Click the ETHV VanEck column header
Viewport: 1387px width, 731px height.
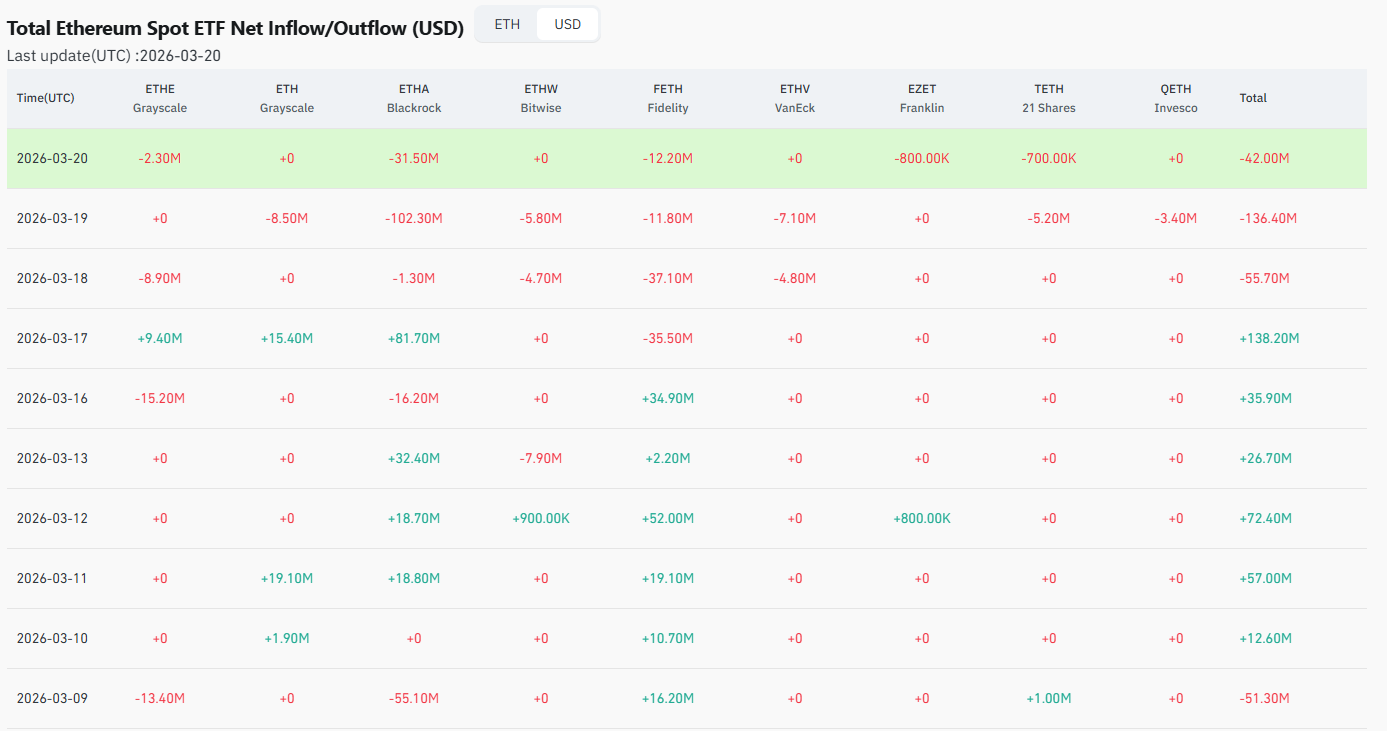795,98
